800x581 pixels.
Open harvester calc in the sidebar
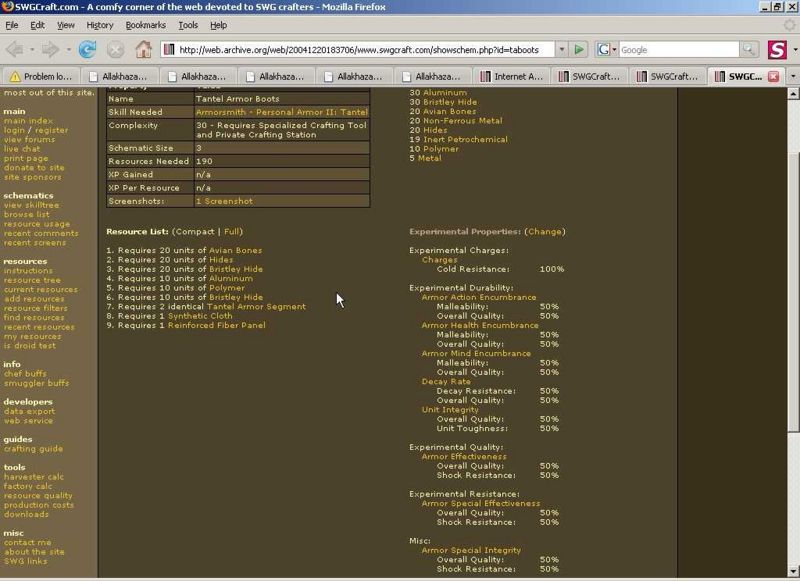click(34, 476)
